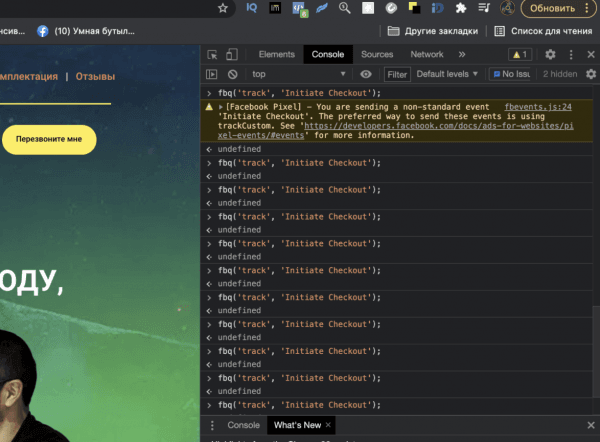Show the console sidebar
The height and width of the screenshot is (442, 600).
[x=212, y=74]
